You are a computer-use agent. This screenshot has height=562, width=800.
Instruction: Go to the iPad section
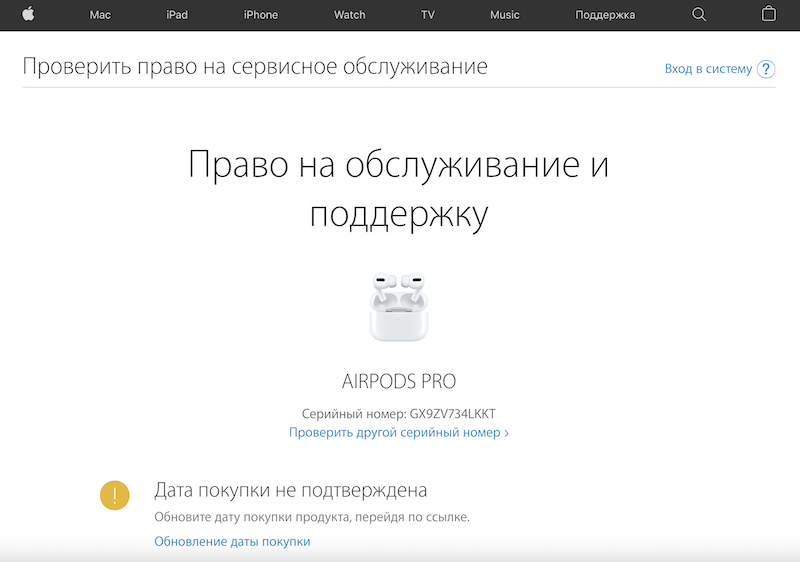177,15
